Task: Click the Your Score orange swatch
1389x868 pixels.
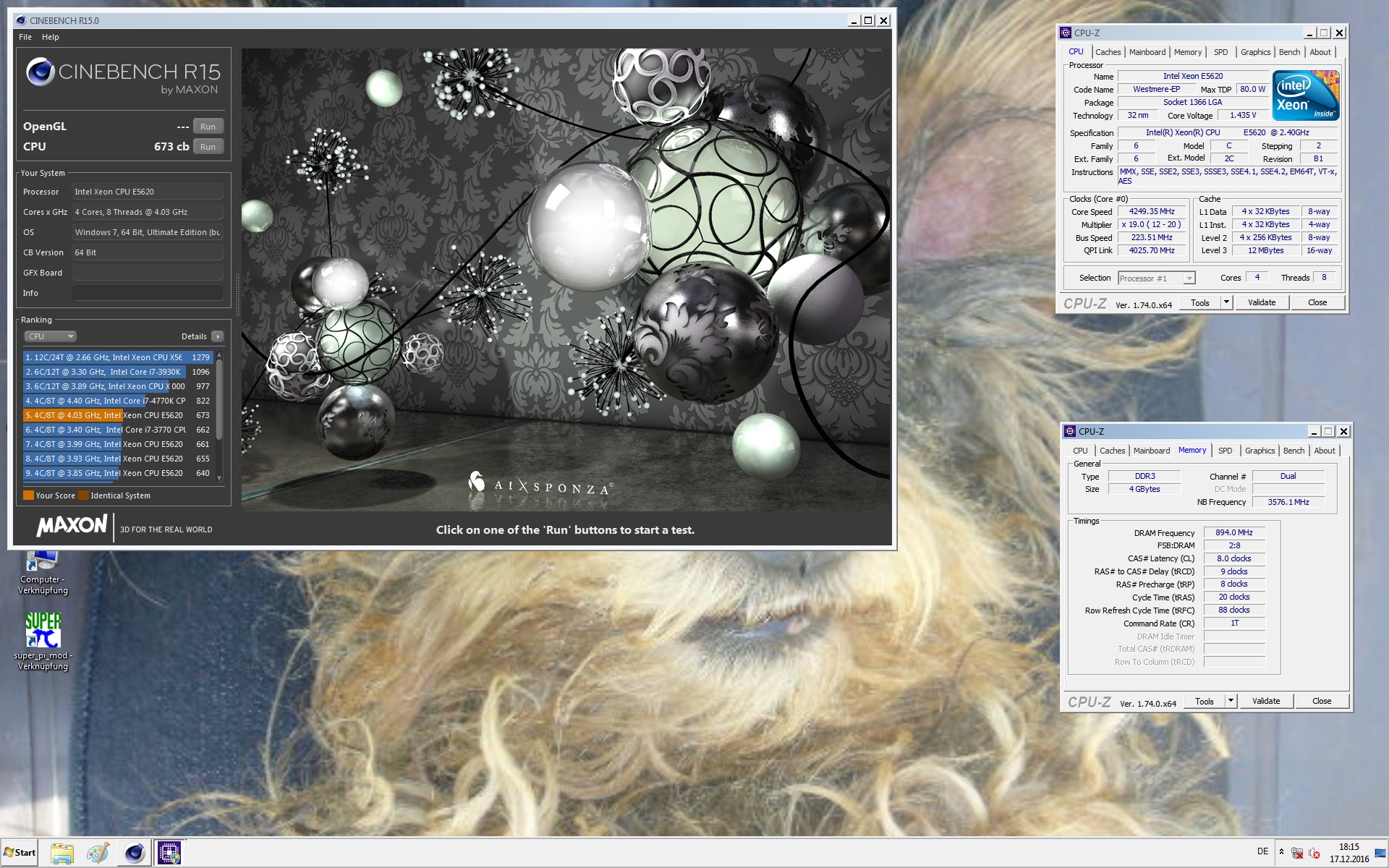Action: point(28,495)
